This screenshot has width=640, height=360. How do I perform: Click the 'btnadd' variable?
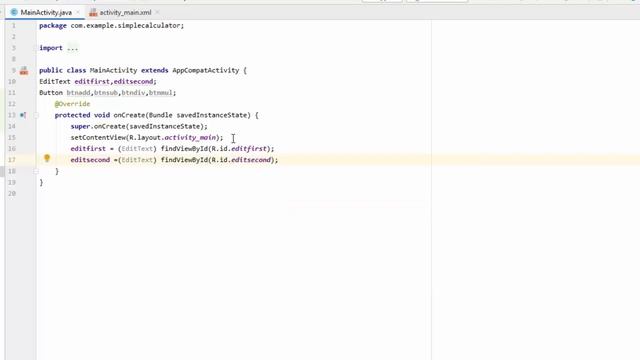coord(78,93)
